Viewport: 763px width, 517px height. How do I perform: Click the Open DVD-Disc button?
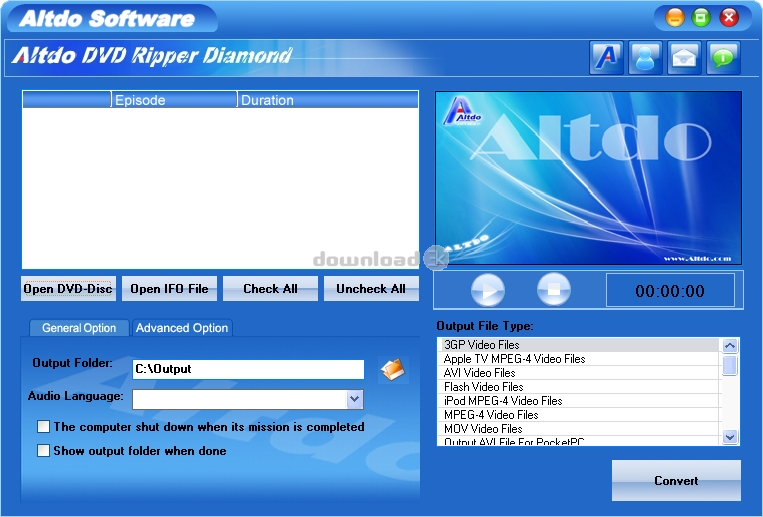pyautogui.click(x=68, y=289)
